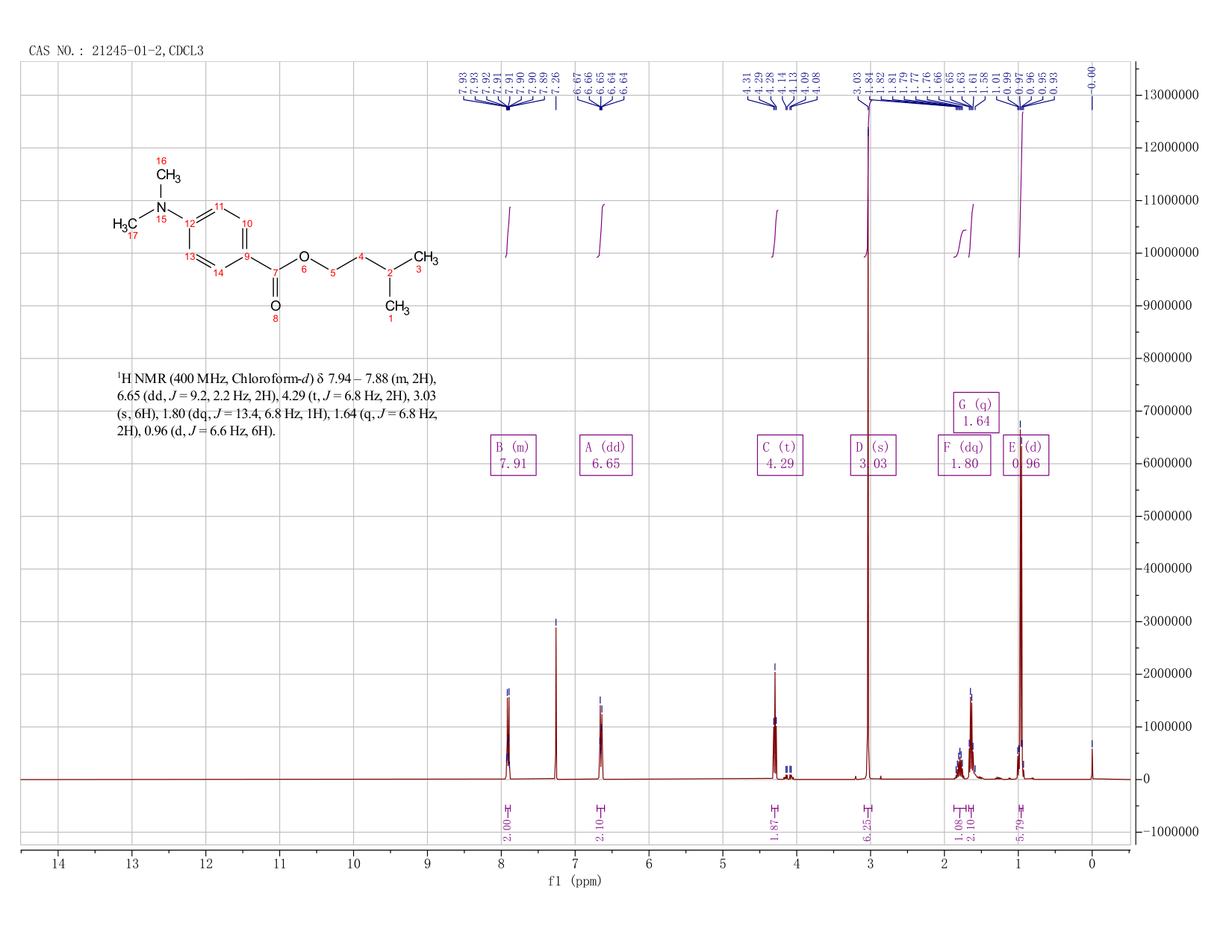Image resolution: width=1232 pixels, height=952 pixels.
Task: Select the F (dq) 1.80 multiplet box
Action: click(964, 455)
